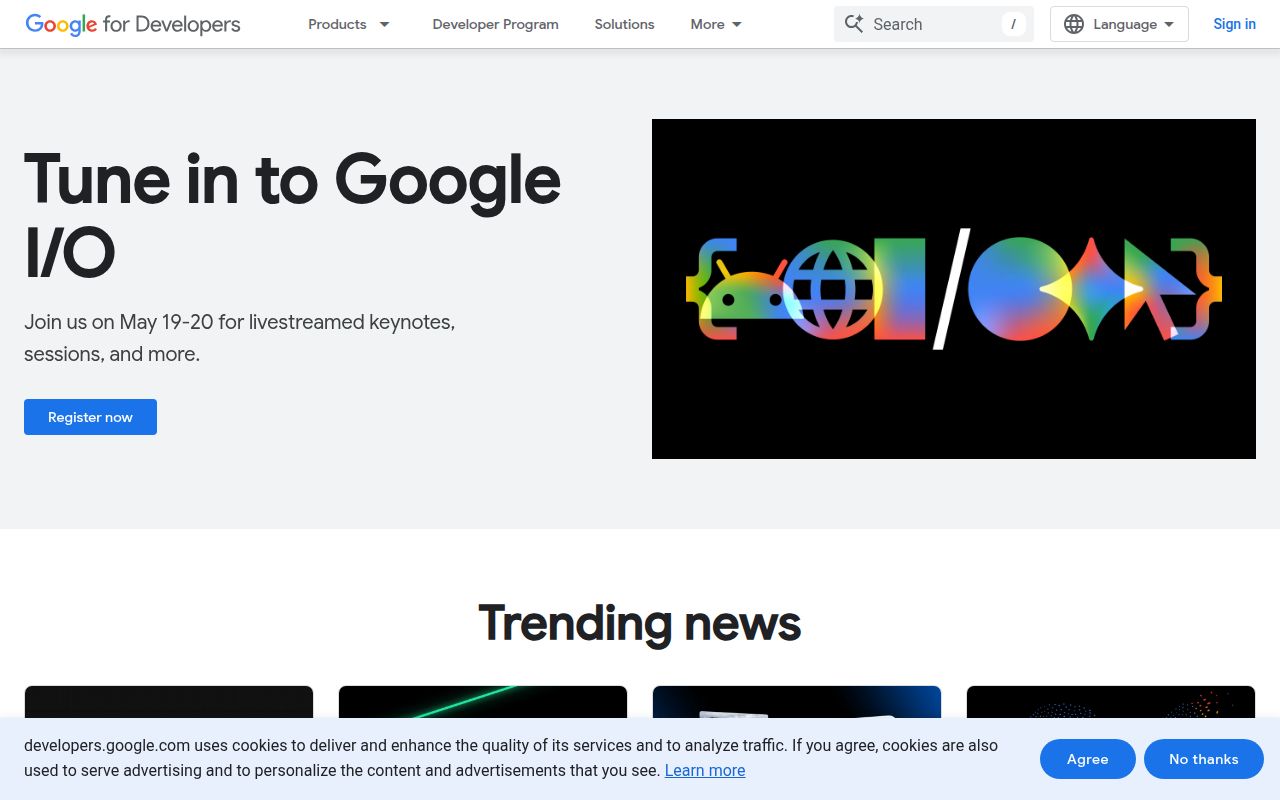The width and height of the screenshot is (1280, 800).
Task: Decline cookies with No thanks button
Action: [x=1203, y=759]
